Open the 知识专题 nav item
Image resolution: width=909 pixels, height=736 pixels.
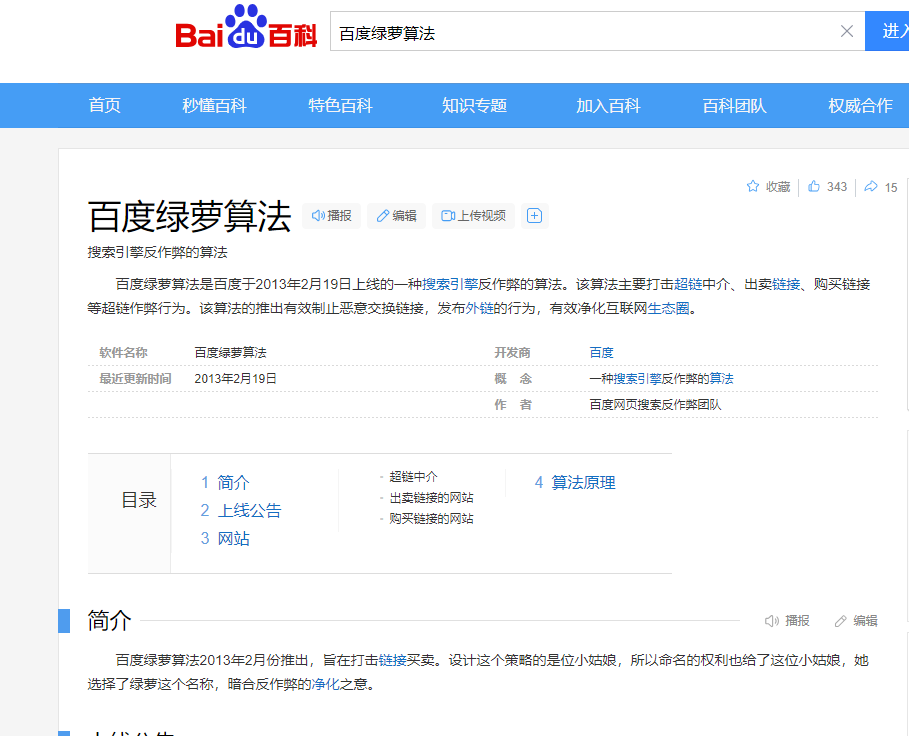tap(474, 105)
